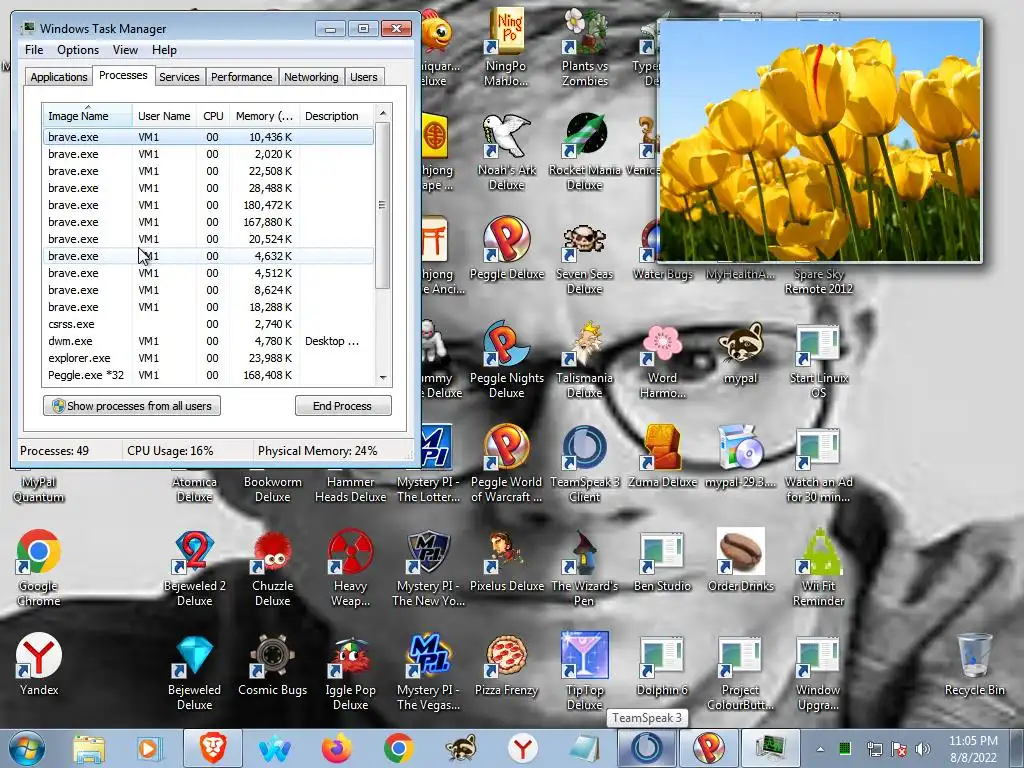Launch Rocket Mania Deluxe desktop icon

584,152
